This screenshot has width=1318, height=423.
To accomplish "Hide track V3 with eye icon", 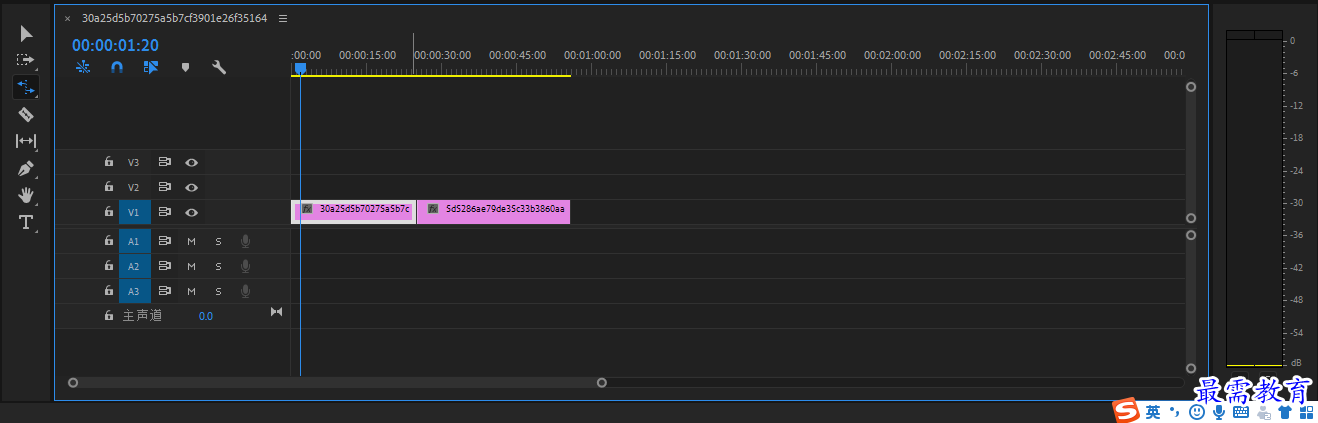I will click(x=191, y=162).
